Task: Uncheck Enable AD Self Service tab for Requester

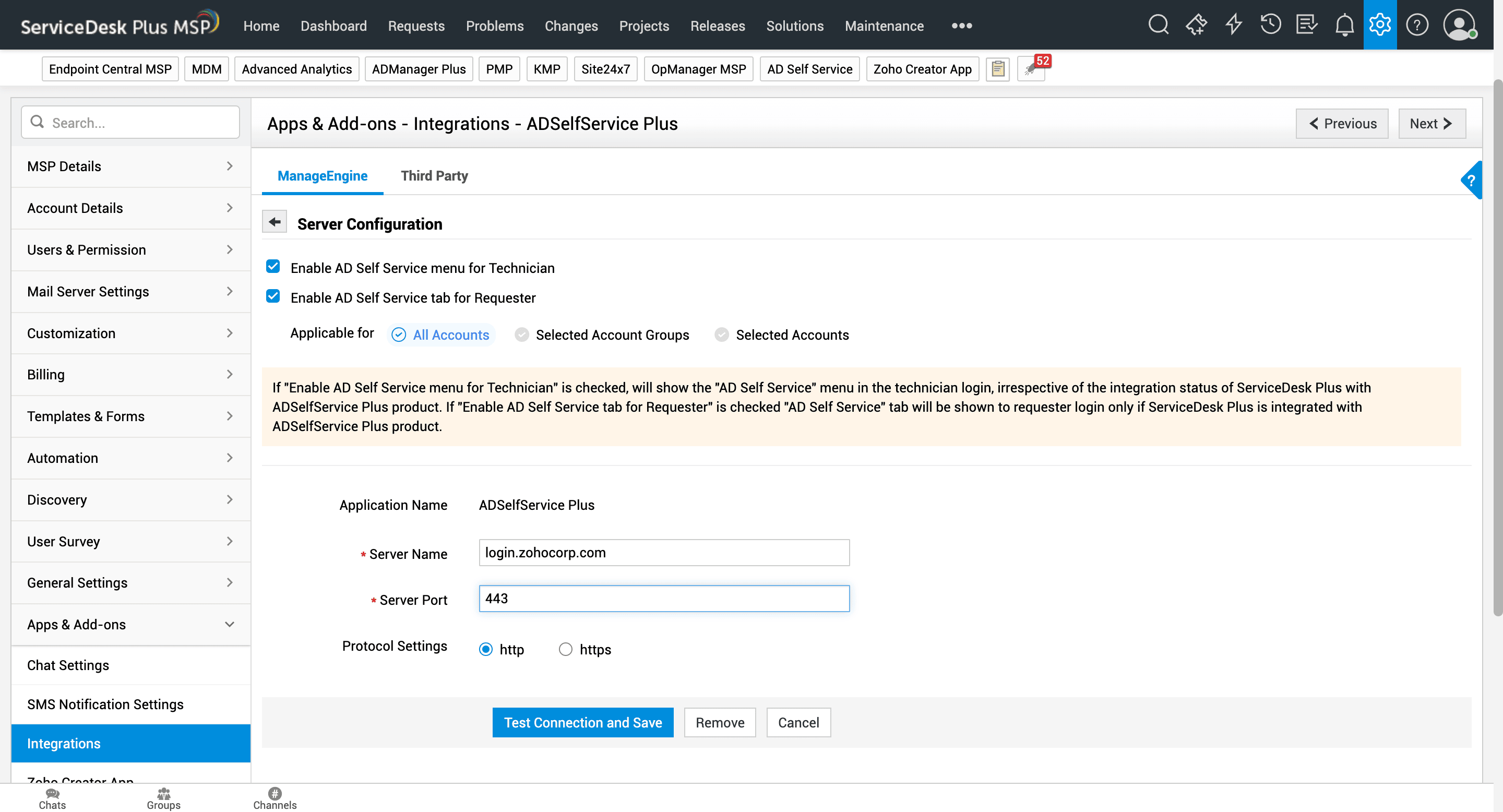Action: click(272, 296)
